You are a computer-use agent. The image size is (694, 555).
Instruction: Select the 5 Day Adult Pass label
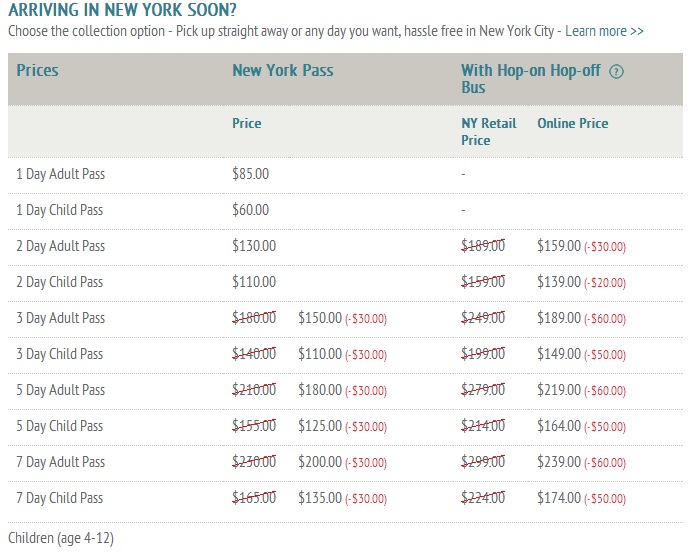click(x=61, y=390)
